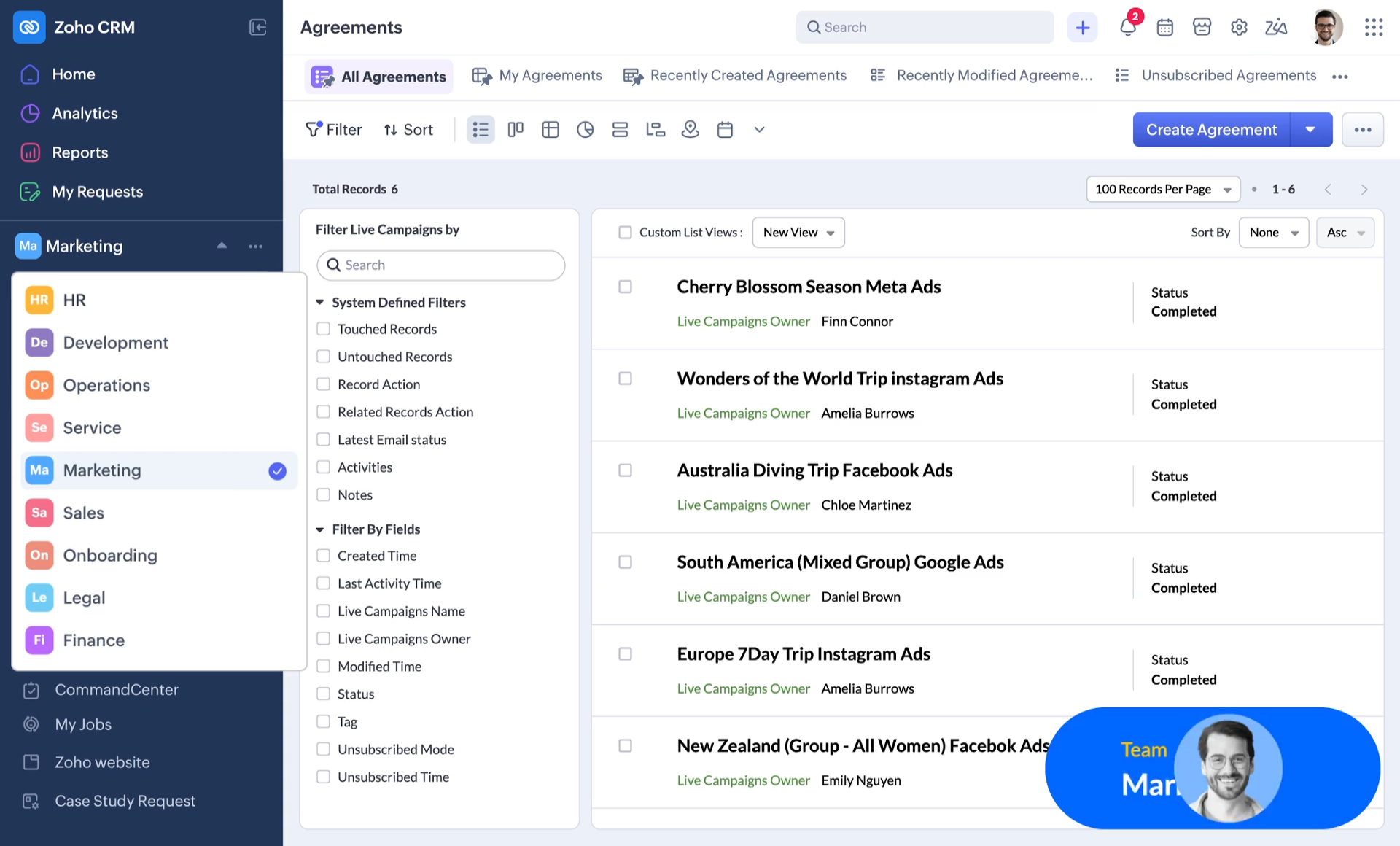This screenshot has height=846, width=1400.
Task: Open the Filter button
Action: coord(333,130)
